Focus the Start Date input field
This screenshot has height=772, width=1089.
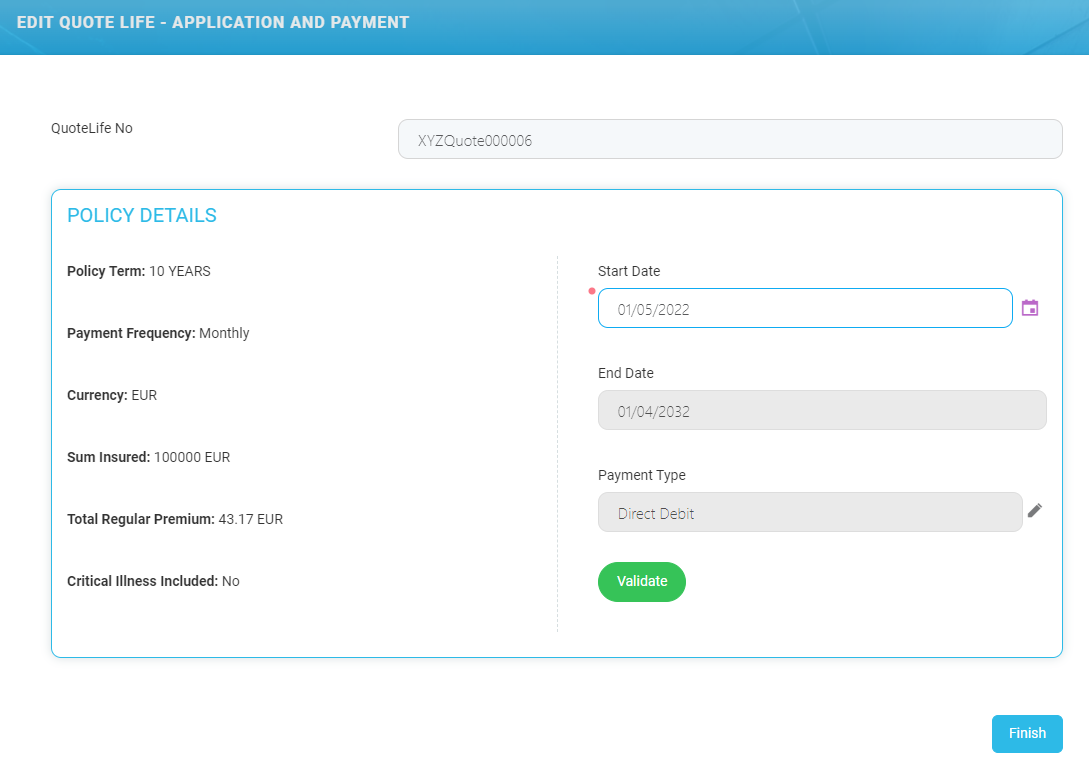(805, 309)
